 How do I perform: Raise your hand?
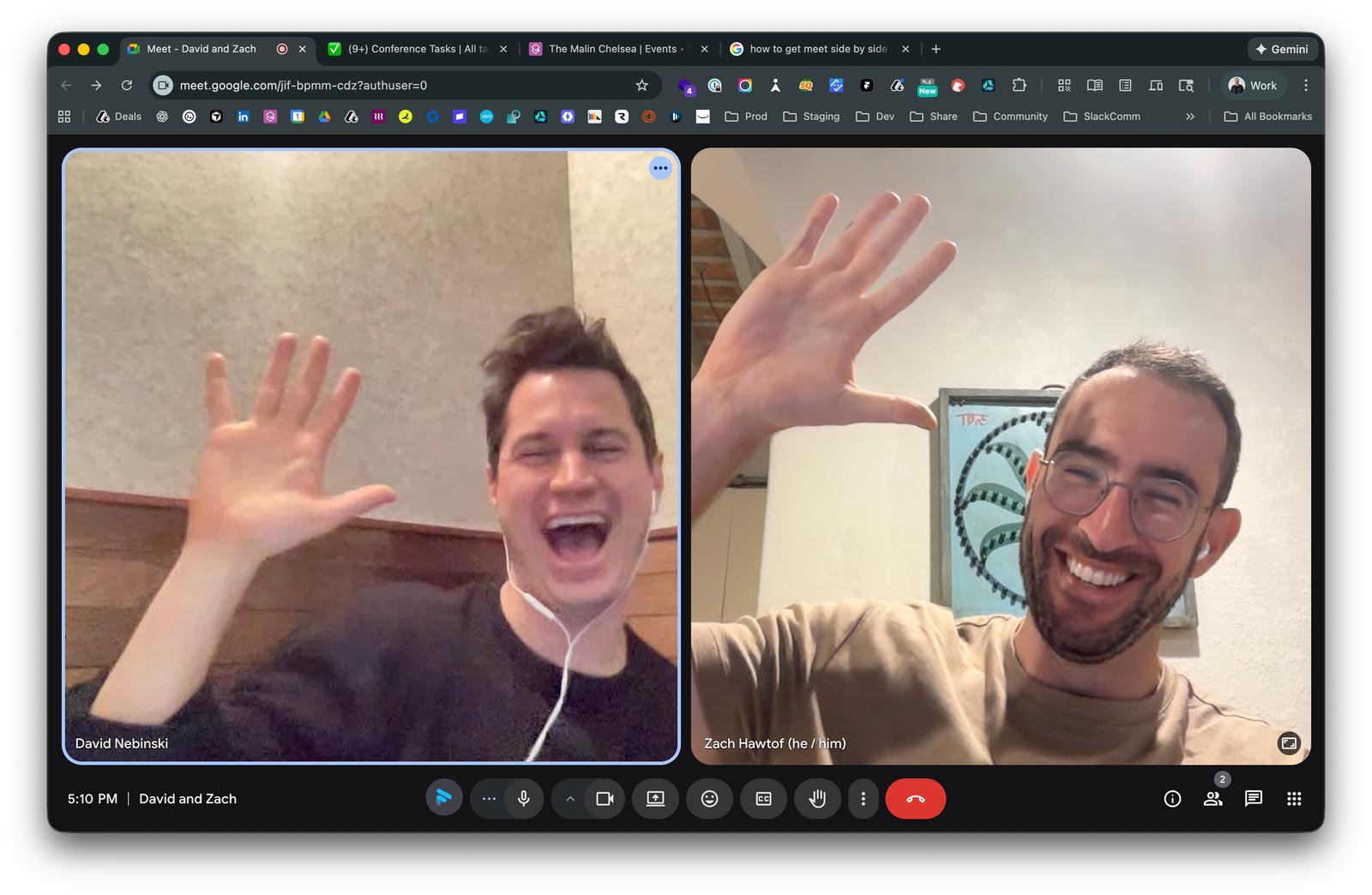(817, 799)
